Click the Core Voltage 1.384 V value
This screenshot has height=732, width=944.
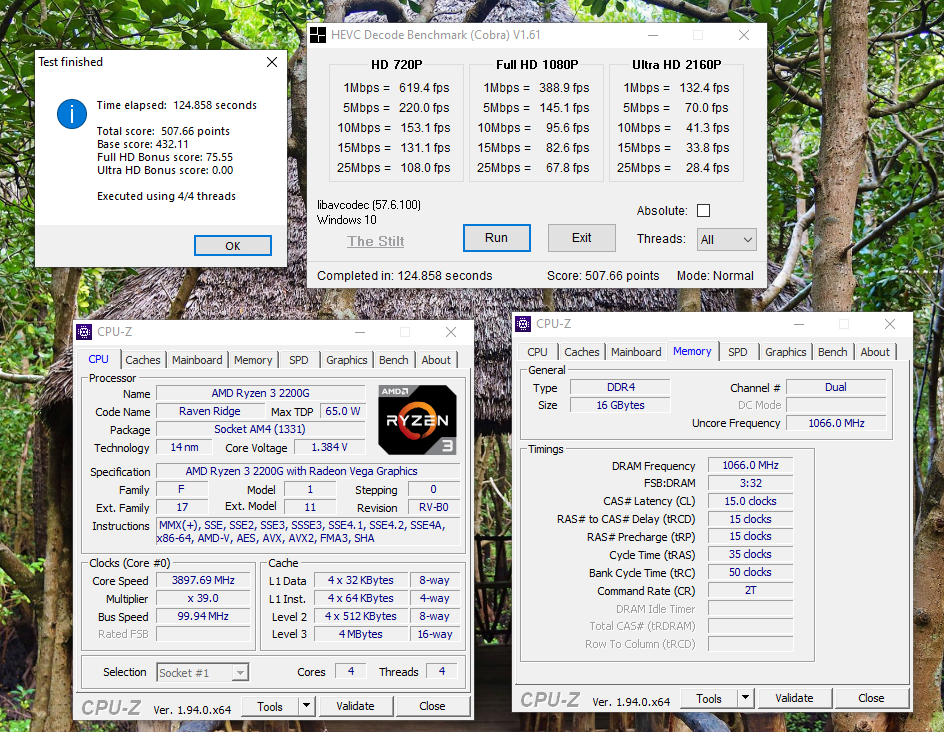pos(329,447)
